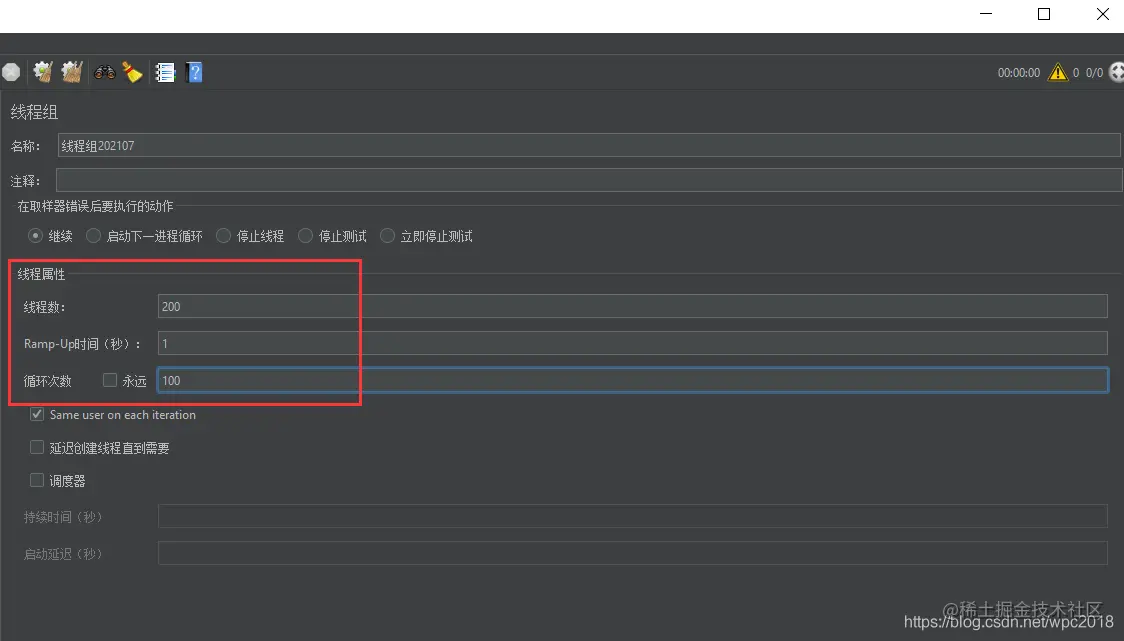Uncheck Same user on each iteration
Screen dimensions: 1124x641
[37, 414]
